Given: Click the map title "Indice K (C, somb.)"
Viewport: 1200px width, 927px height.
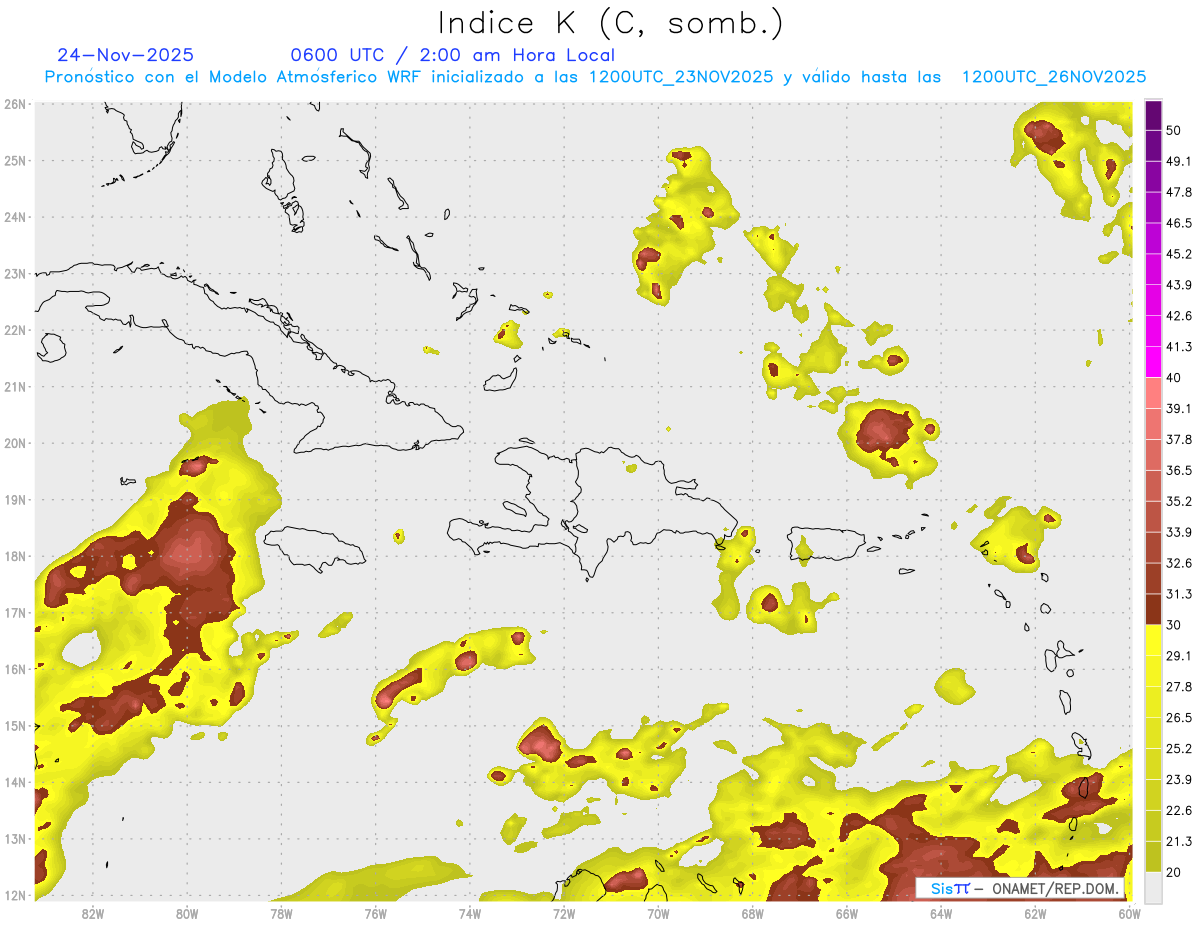Looking at the screenshot, I should pyautogui.click(x=611, y=23).
